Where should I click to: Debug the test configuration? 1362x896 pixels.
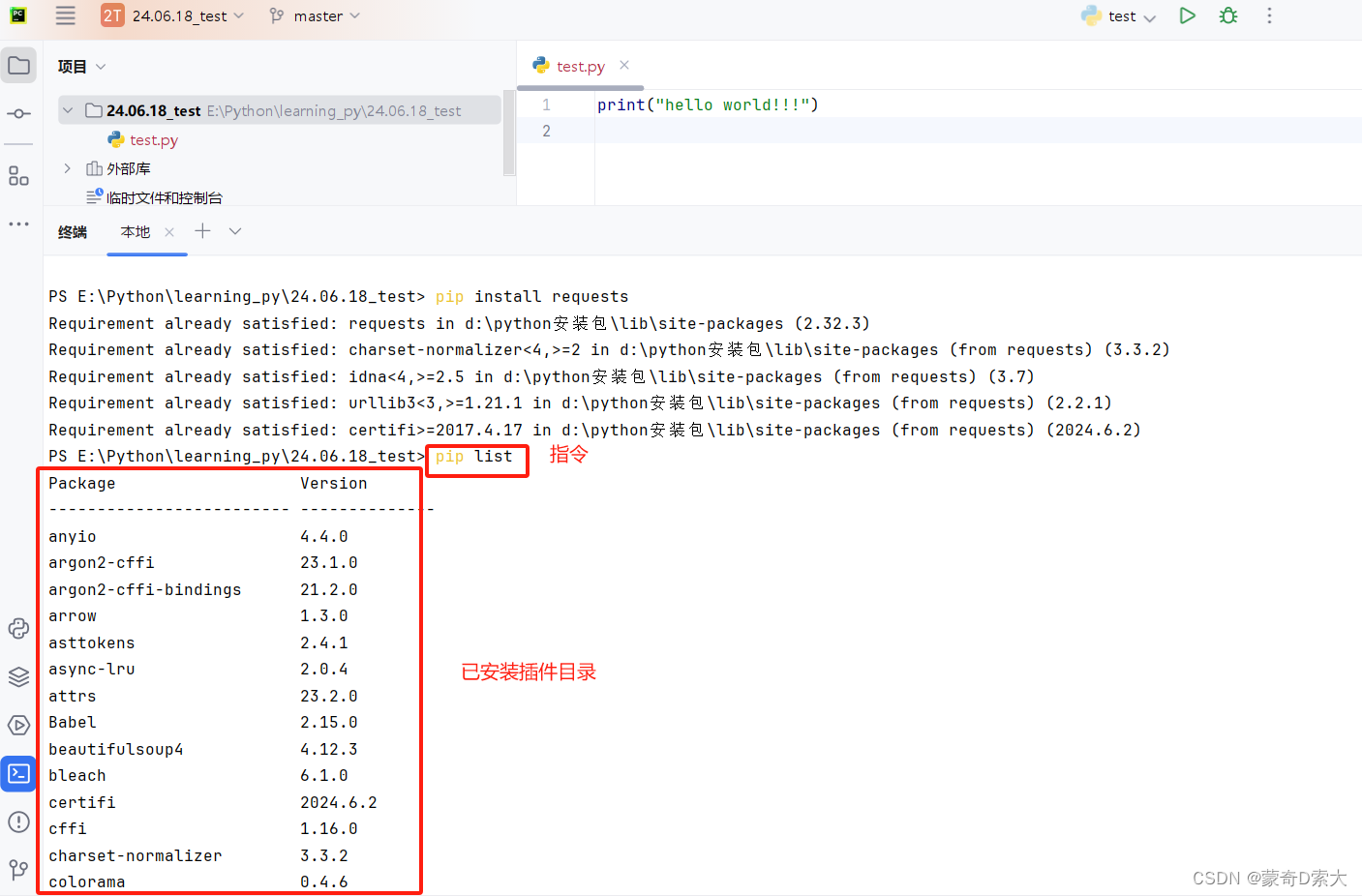[x=1228, y=15]
